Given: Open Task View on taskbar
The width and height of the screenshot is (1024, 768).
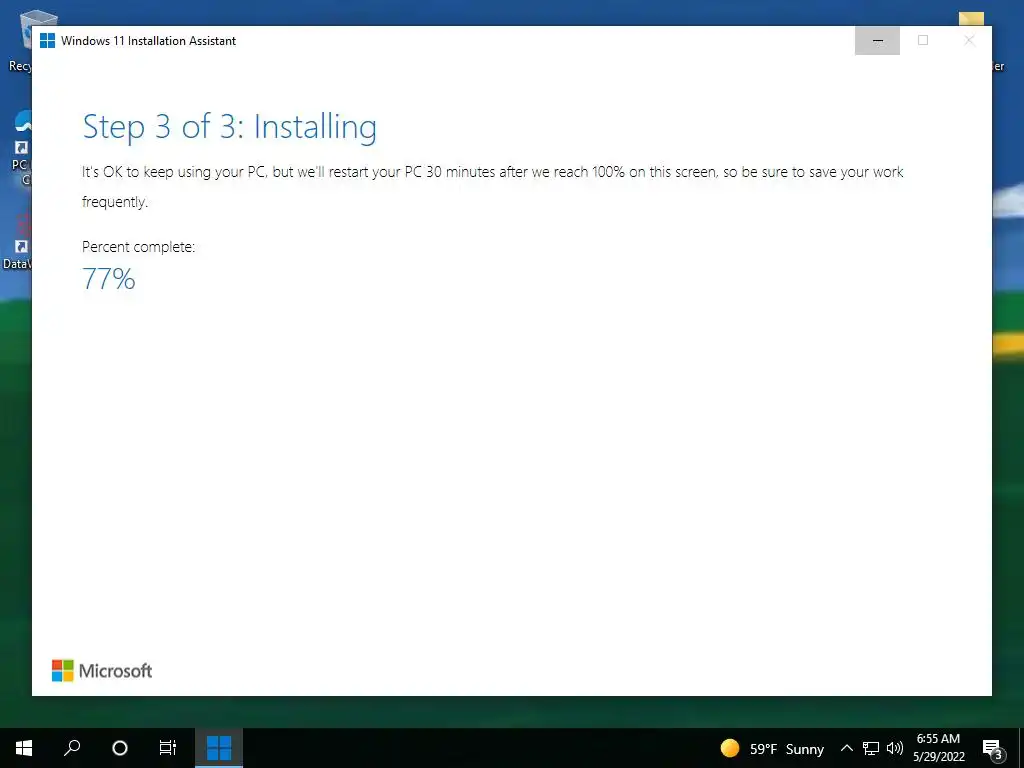Looking at the screenshot, I should tap(168, 748).
